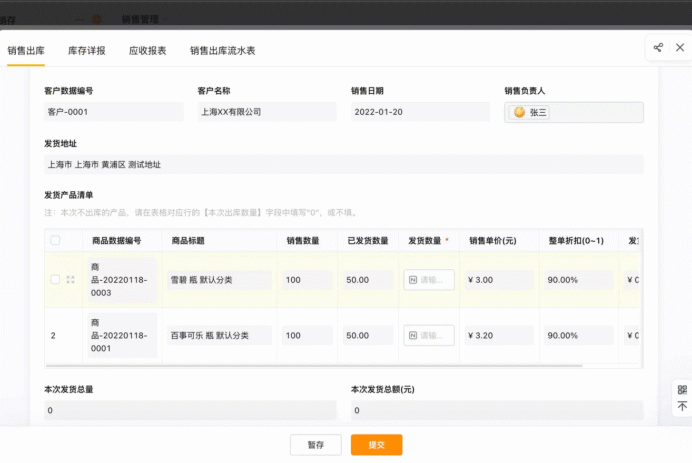Check the box for the 雪碧 product row

point(55,279)
